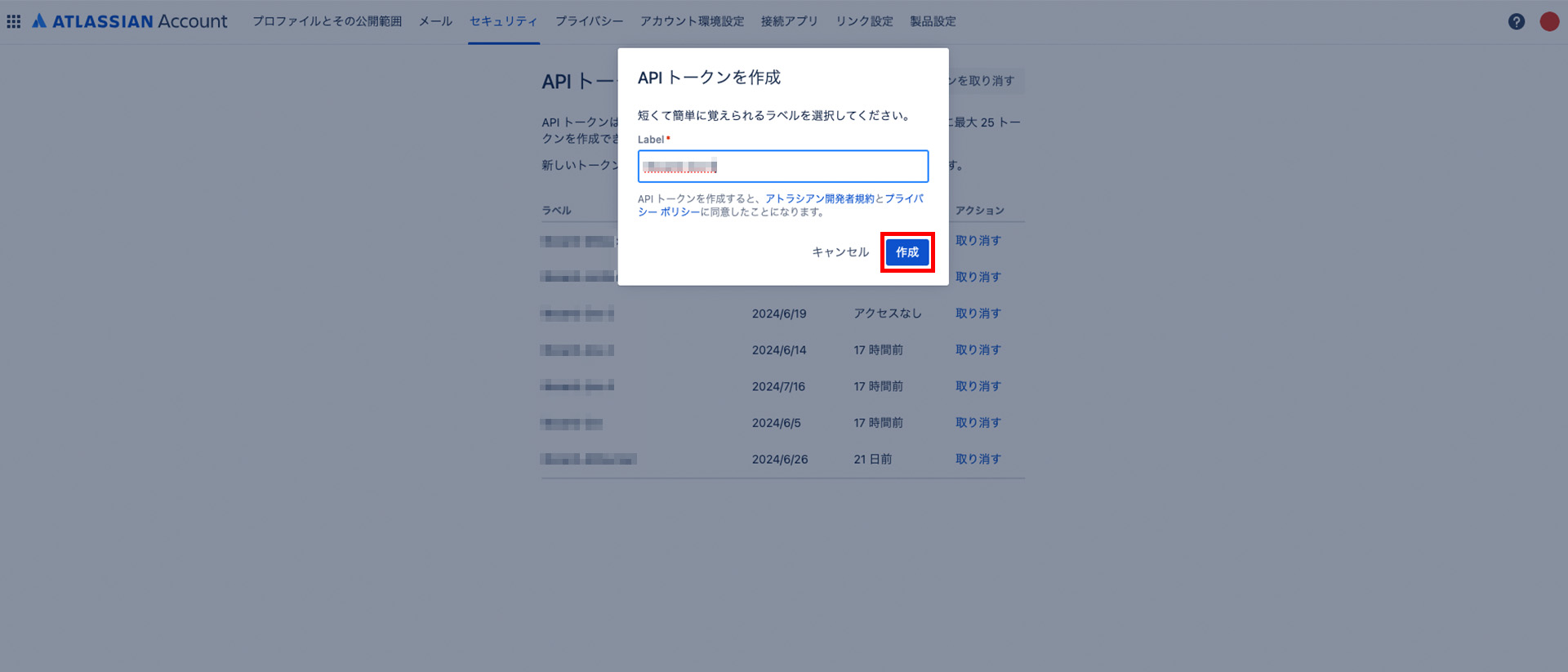
Task: Revoke the token created 2024/6/19
Action: pyautogui.click(x=978, y=314)
